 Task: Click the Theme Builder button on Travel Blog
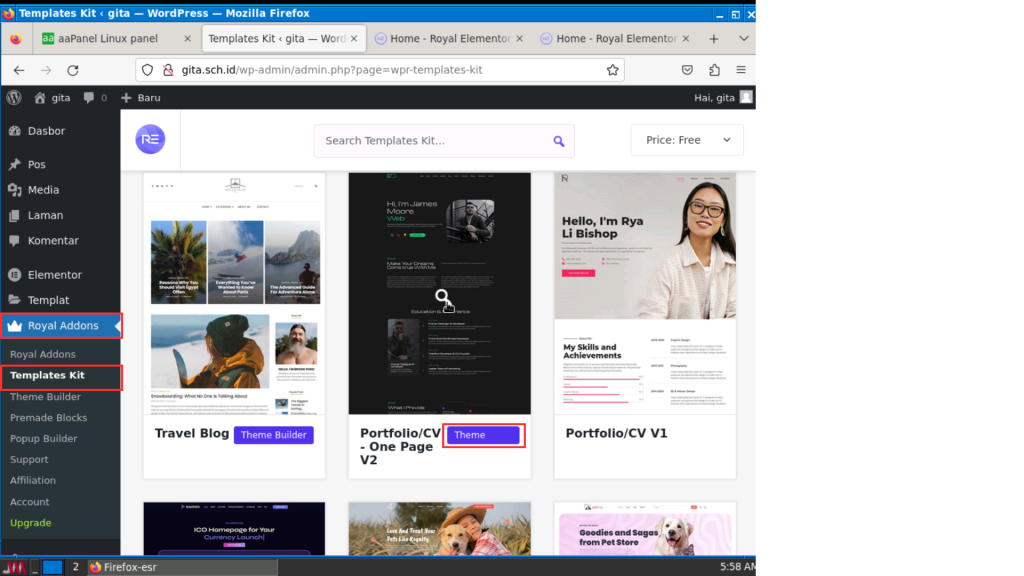point(273,435)
